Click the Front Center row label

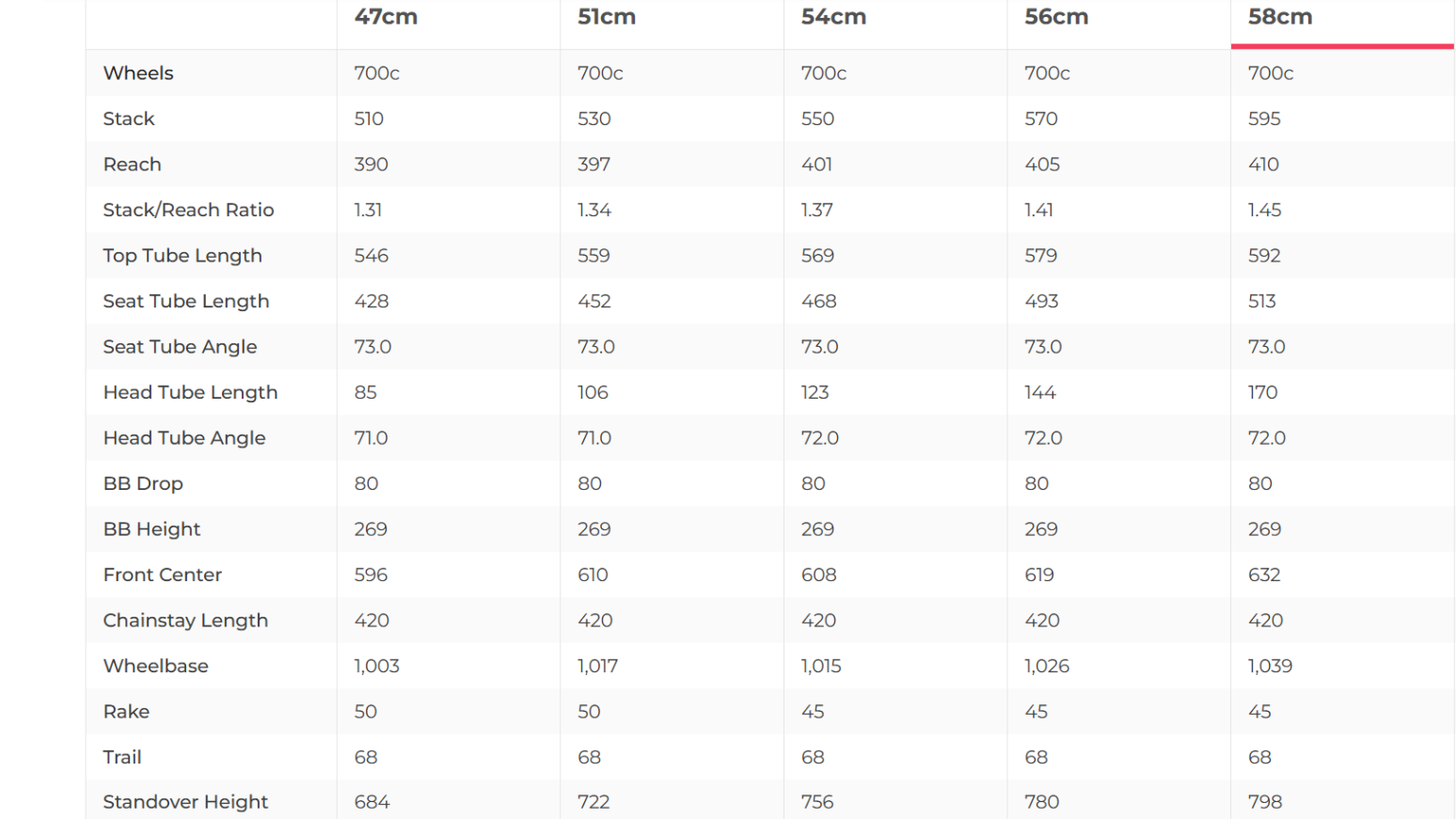pyautogui.click(x=162, y=575)
